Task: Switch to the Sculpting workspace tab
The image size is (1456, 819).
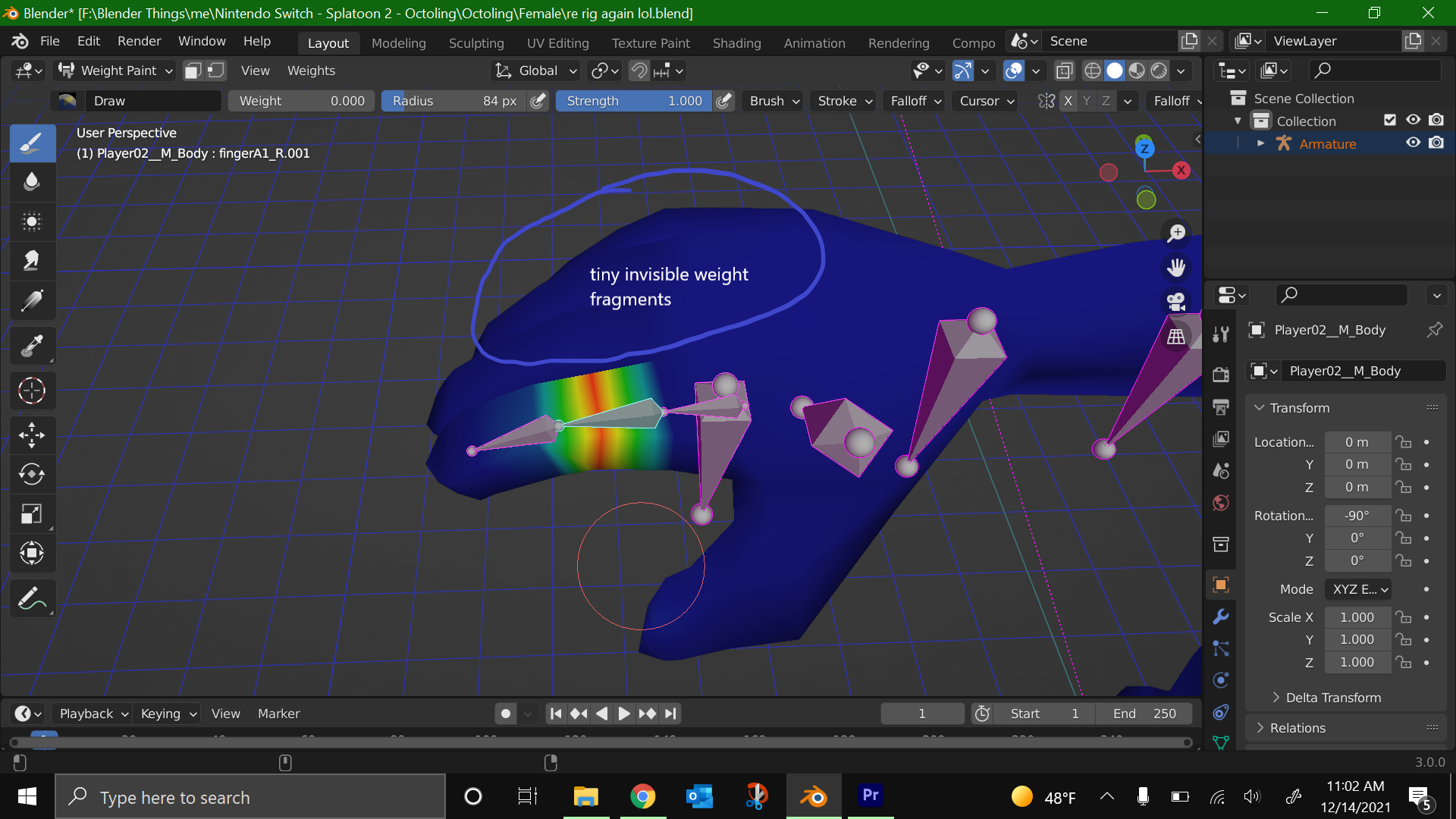Action: (476, 43)
